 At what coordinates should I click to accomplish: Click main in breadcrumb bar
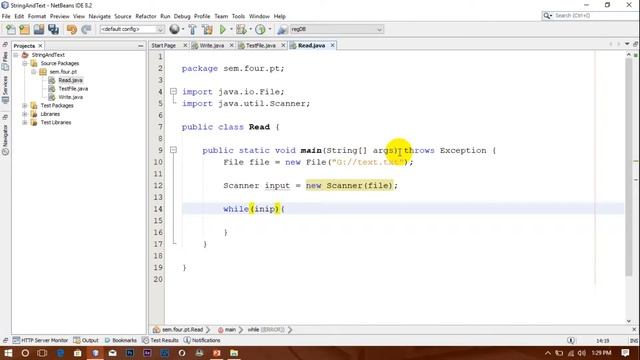(x=230, y=329)
